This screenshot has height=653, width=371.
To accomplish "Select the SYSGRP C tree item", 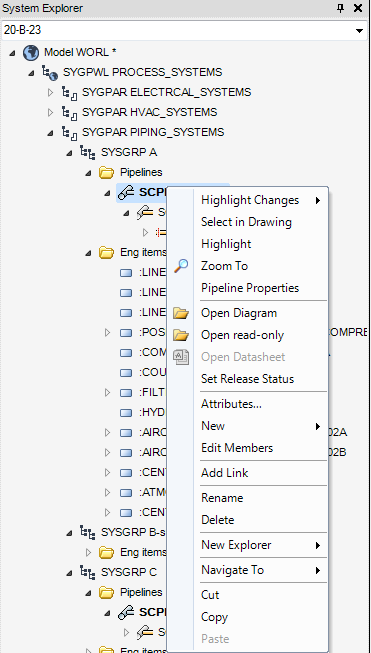I will (x=129, y=572).
